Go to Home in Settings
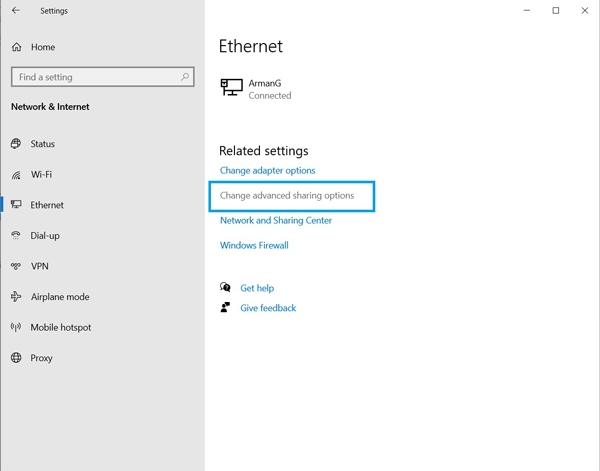The height and width of the screenshot is (471, 600). click(43, 47)
